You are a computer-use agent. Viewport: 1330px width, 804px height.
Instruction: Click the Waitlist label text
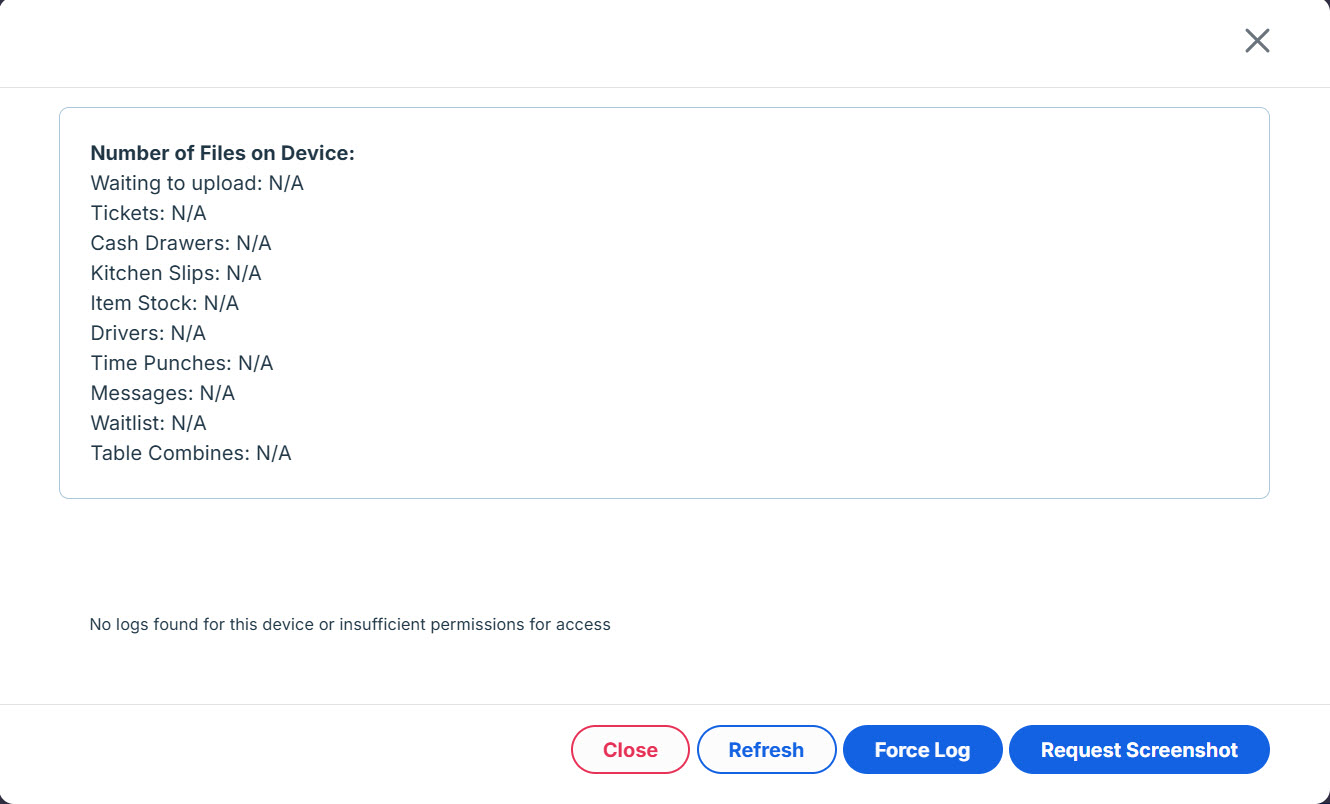tap(127, 423)
